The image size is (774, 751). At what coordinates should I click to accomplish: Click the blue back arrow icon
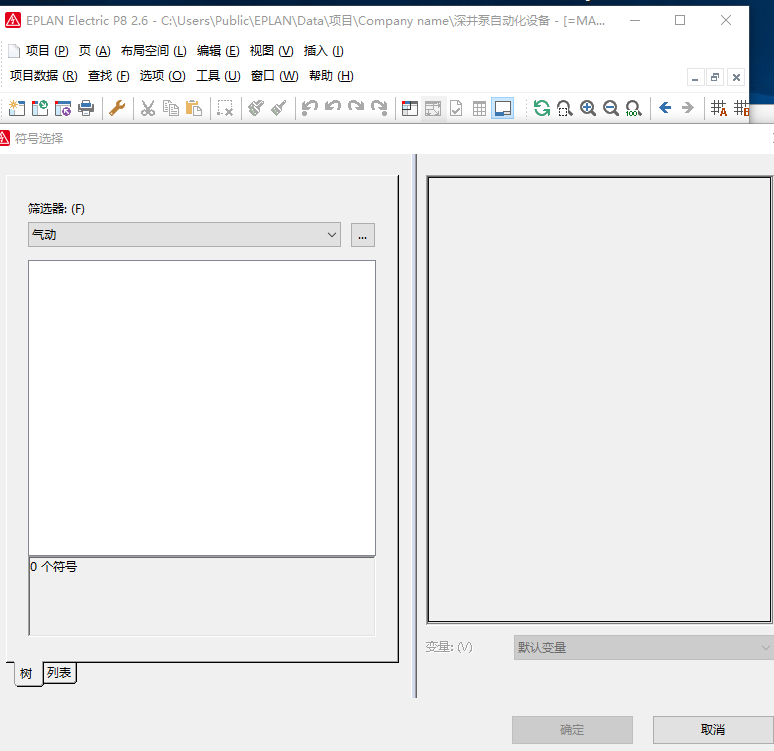[664, 108]
